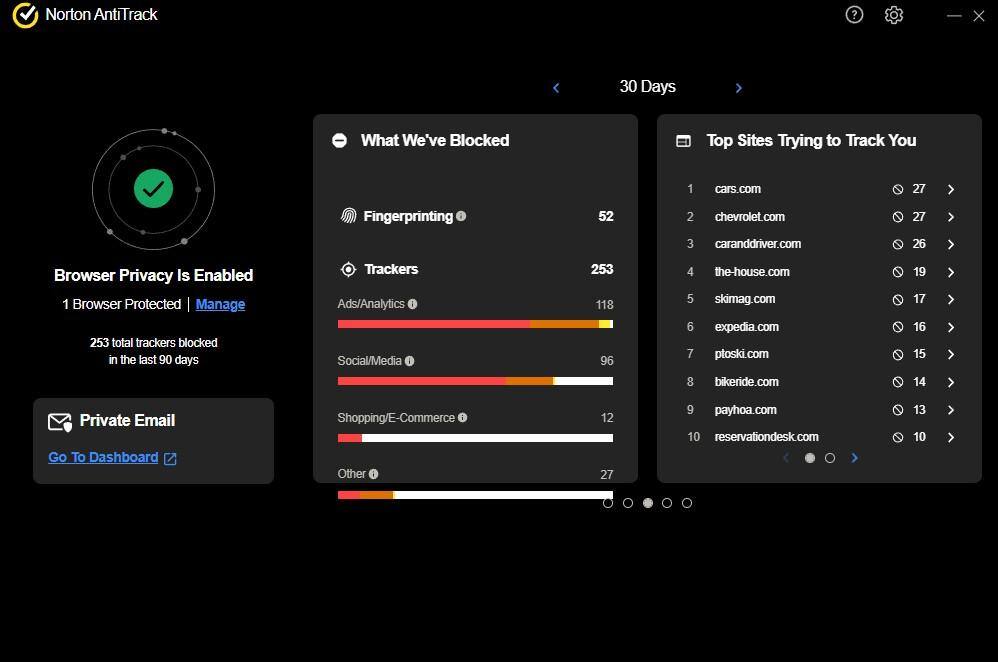Expand cars.com tracker details arrow

[x=951, y=189]
